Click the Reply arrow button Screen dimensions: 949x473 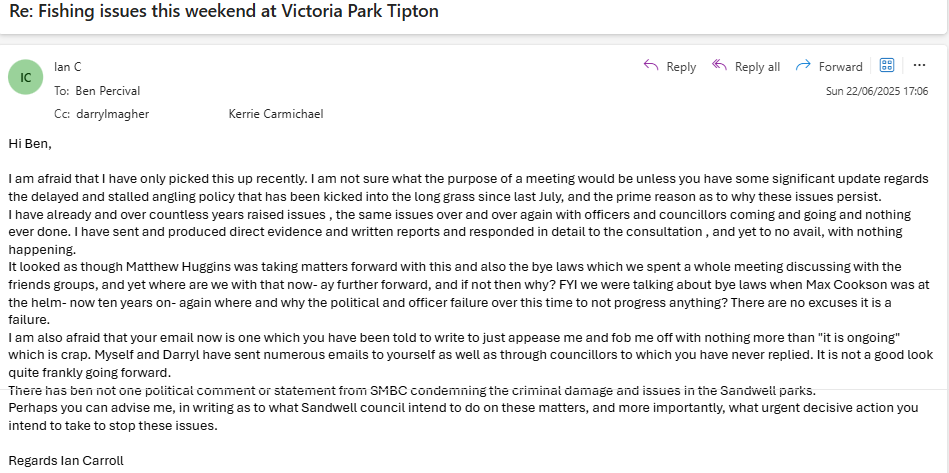[x=669, y=66]
